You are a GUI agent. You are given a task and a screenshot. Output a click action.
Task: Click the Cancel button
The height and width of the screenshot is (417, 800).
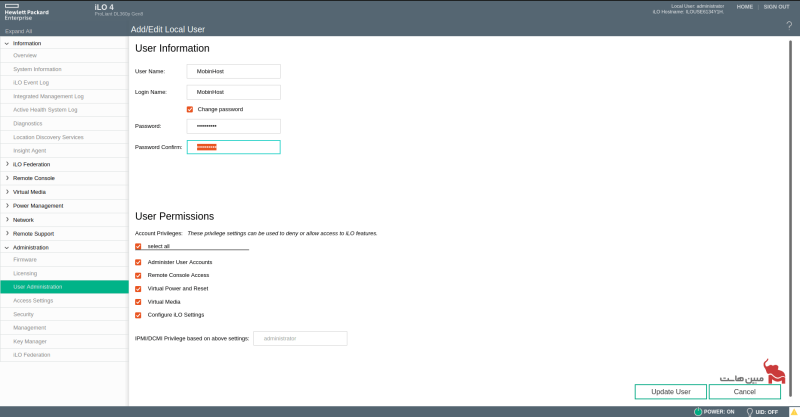(744, 391)
